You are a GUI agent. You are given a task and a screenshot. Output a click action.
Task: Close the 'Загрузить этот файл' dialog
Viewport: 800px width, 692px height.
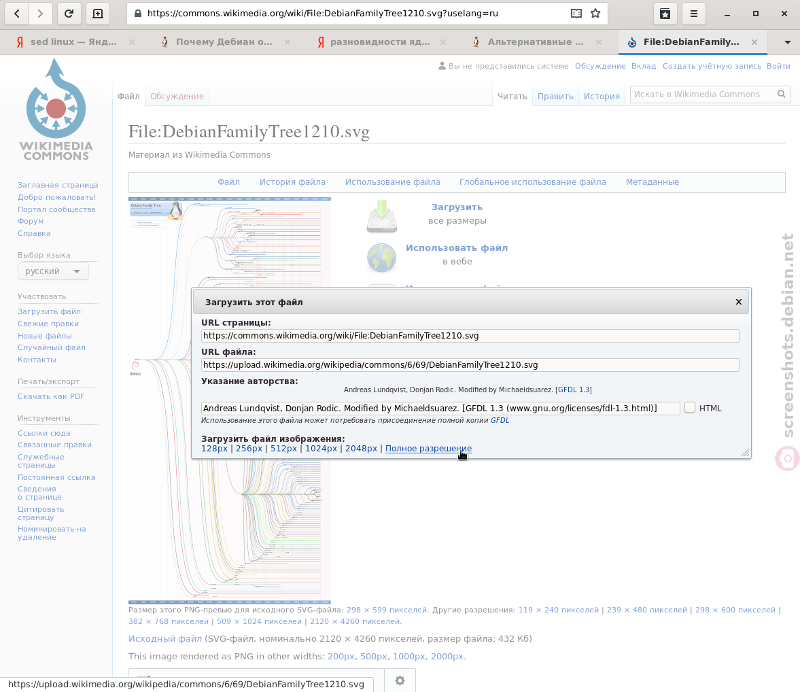coord(738,302)
